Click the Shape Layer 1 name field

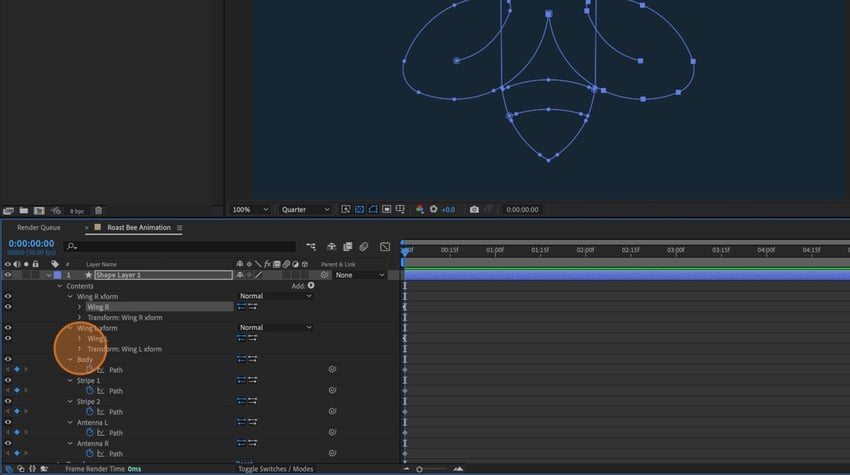[163, 275]
